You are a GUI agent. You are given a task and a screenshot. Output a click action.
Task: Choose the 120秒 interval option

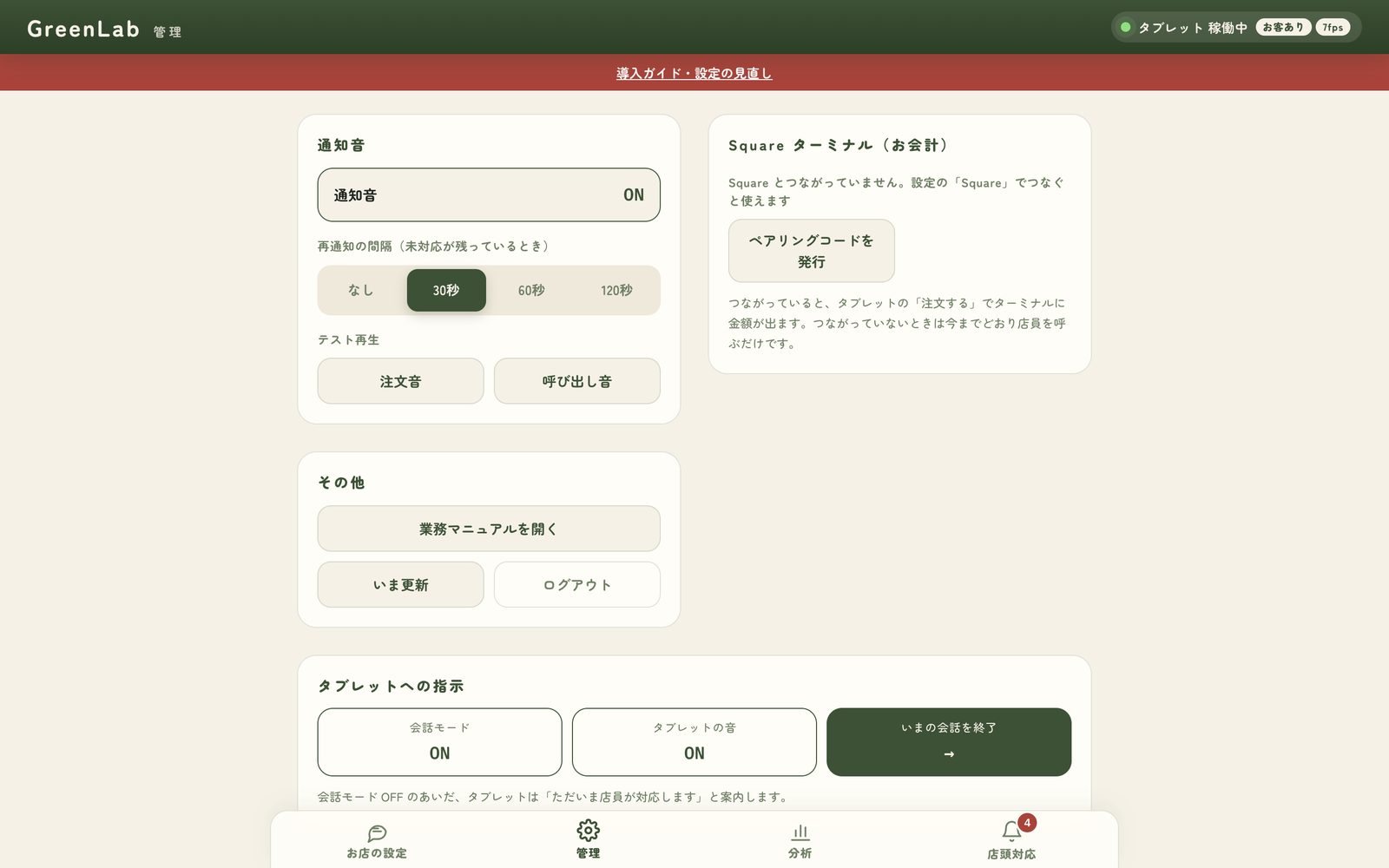pyautogui.click(x=616, y=290)
